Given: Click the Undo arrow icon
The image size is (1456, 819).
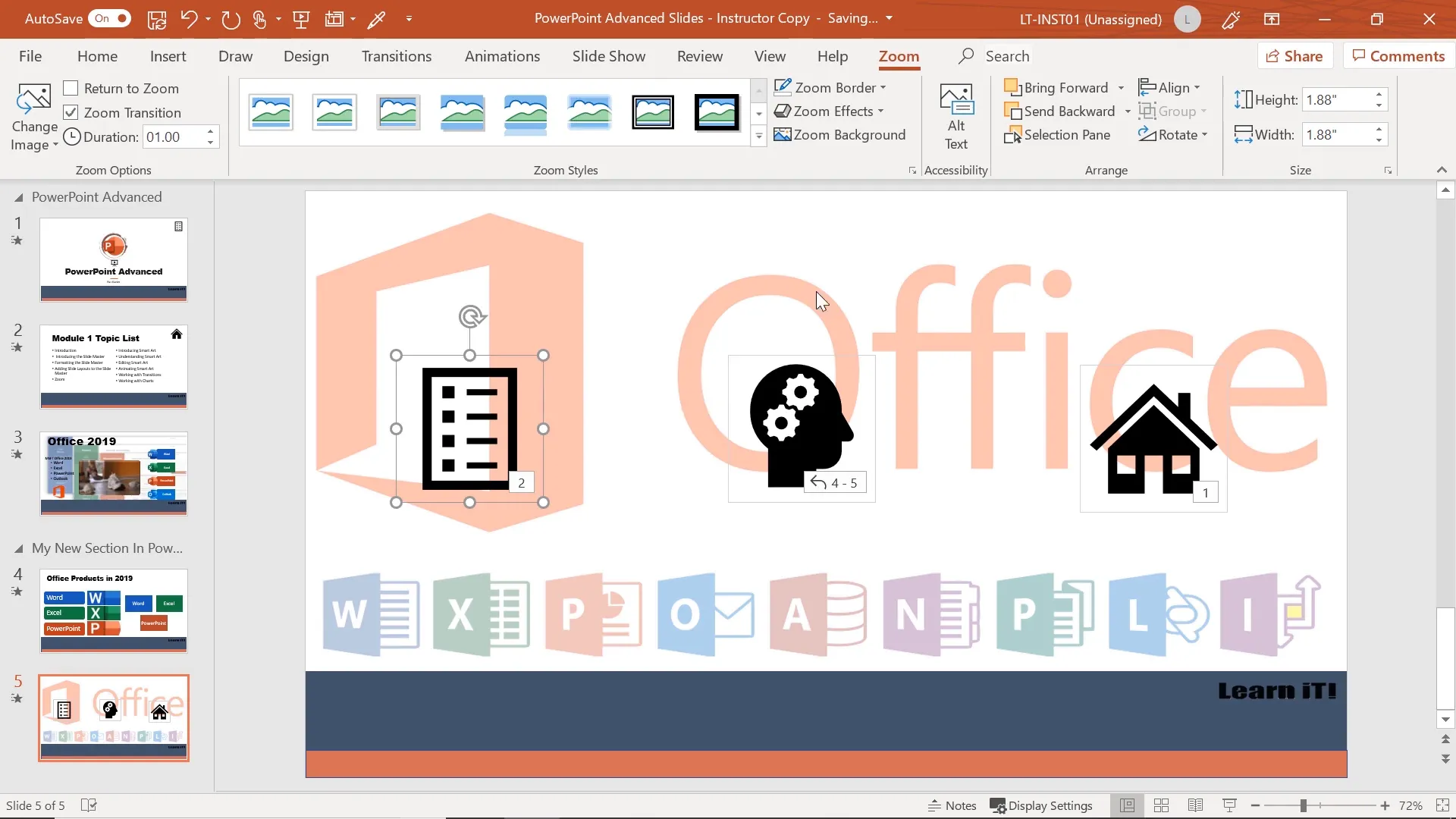Looking at the screenshot, I should coord(189,19).
